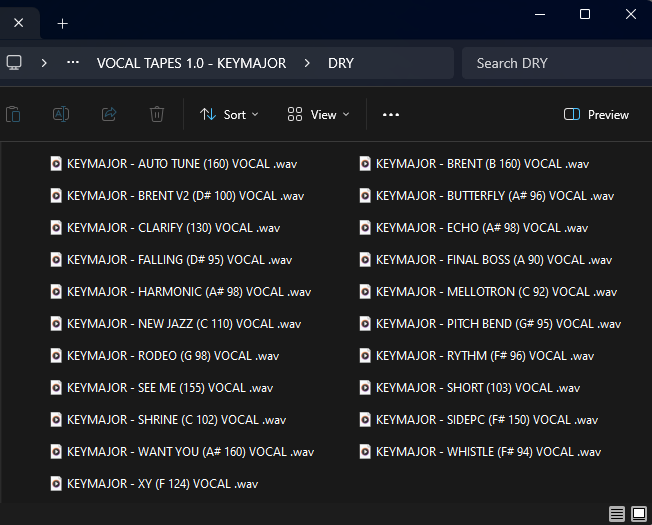Select HARMONIC (A# 98) VOCAL .wav file
Viewport: 652px width, 525px height.
click(181, 292)
